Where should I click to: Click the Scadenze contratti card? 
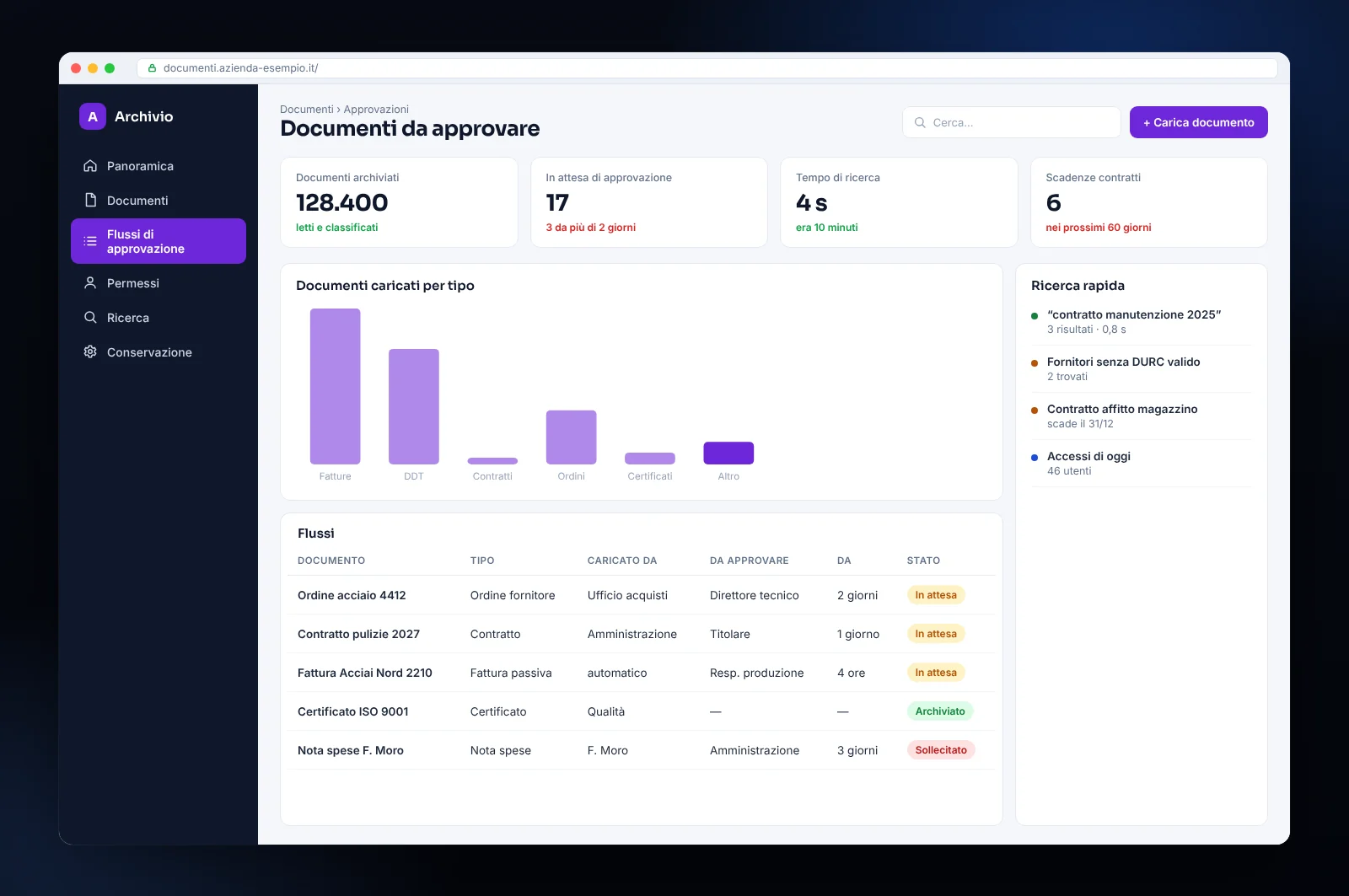1149,202
